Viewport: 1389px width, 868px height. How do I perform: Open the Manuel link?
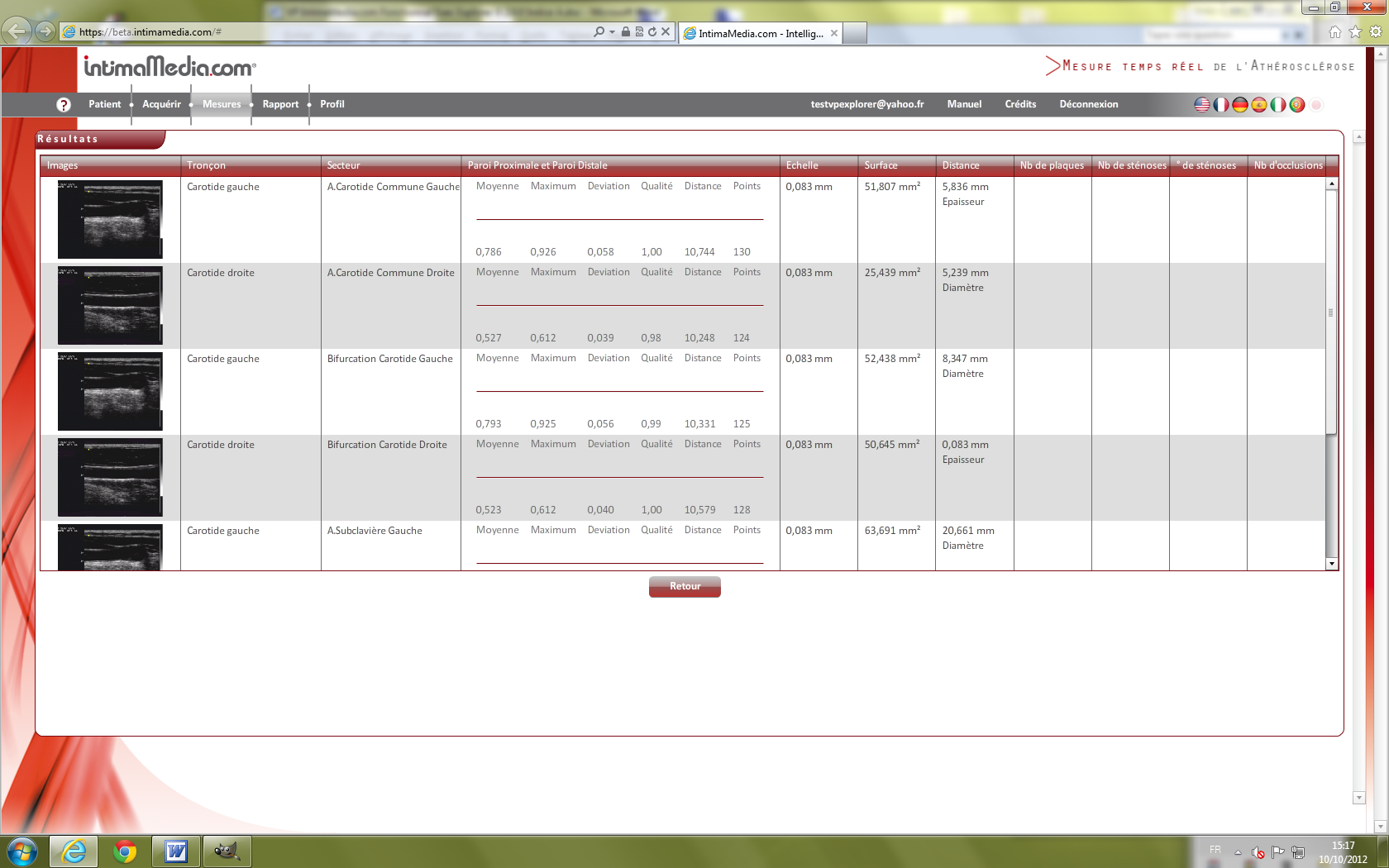tap(964, 104)
